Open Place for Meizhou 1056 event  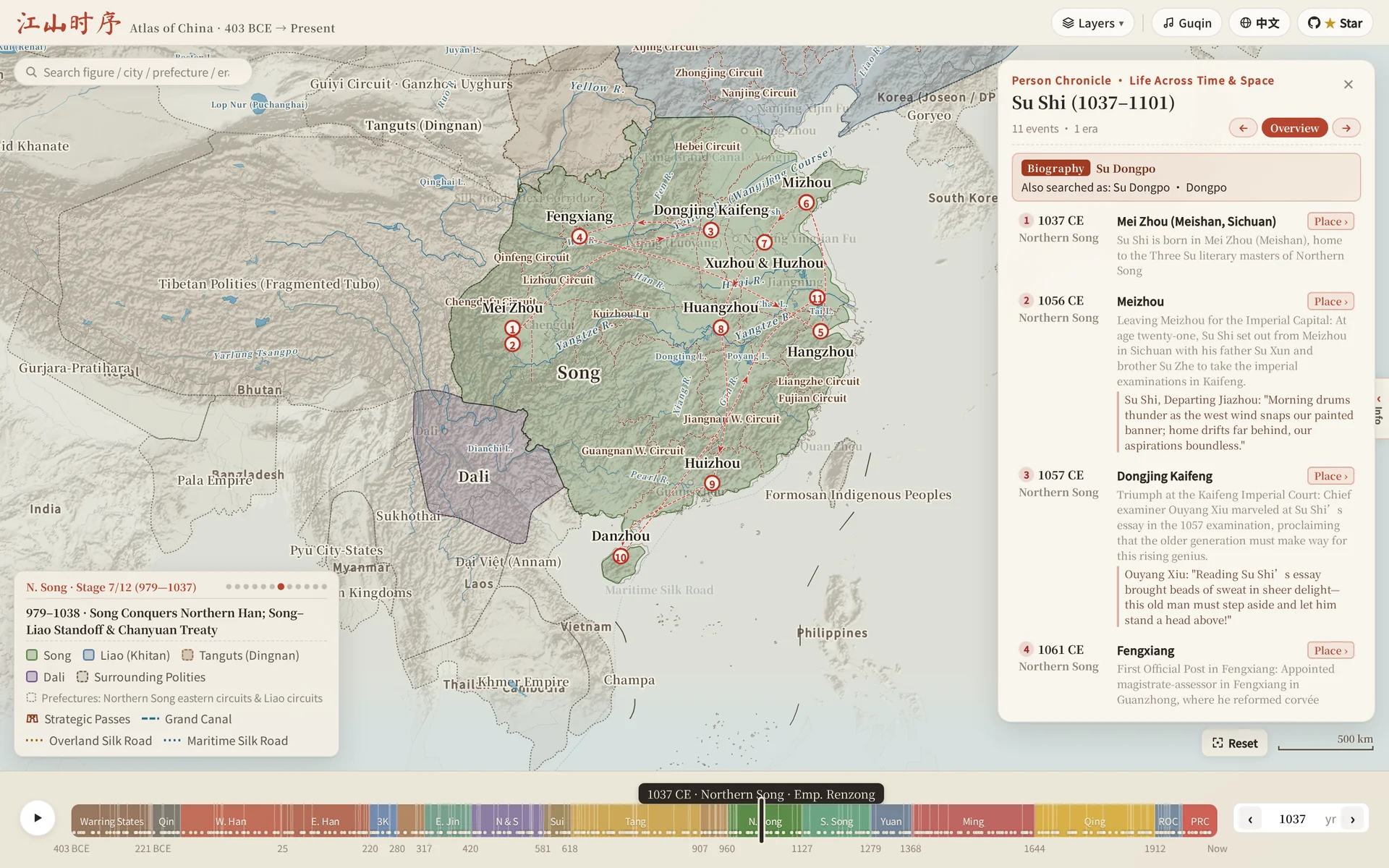coord(1330,302)
